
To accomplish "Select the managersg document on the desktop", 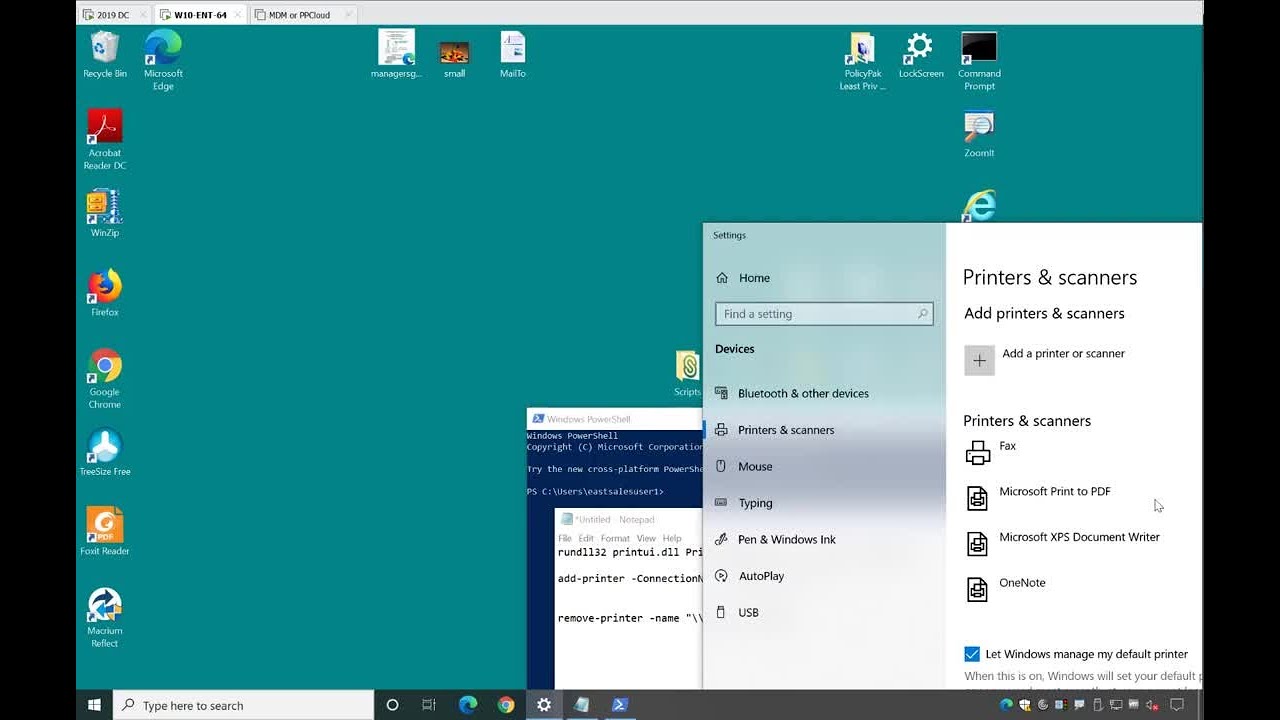I will 396,54.
